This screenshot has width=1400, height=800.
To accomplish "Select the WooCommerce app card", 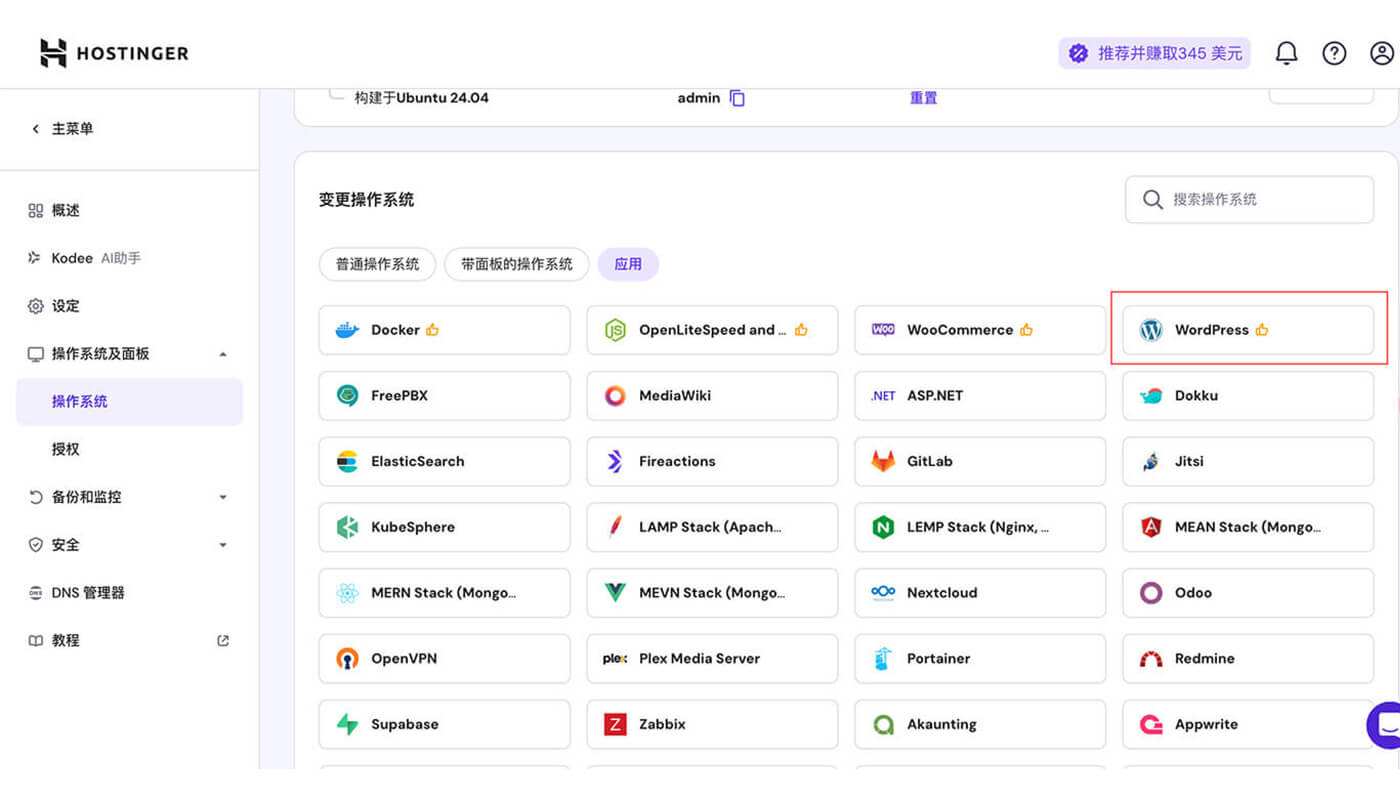I will 980,330.
